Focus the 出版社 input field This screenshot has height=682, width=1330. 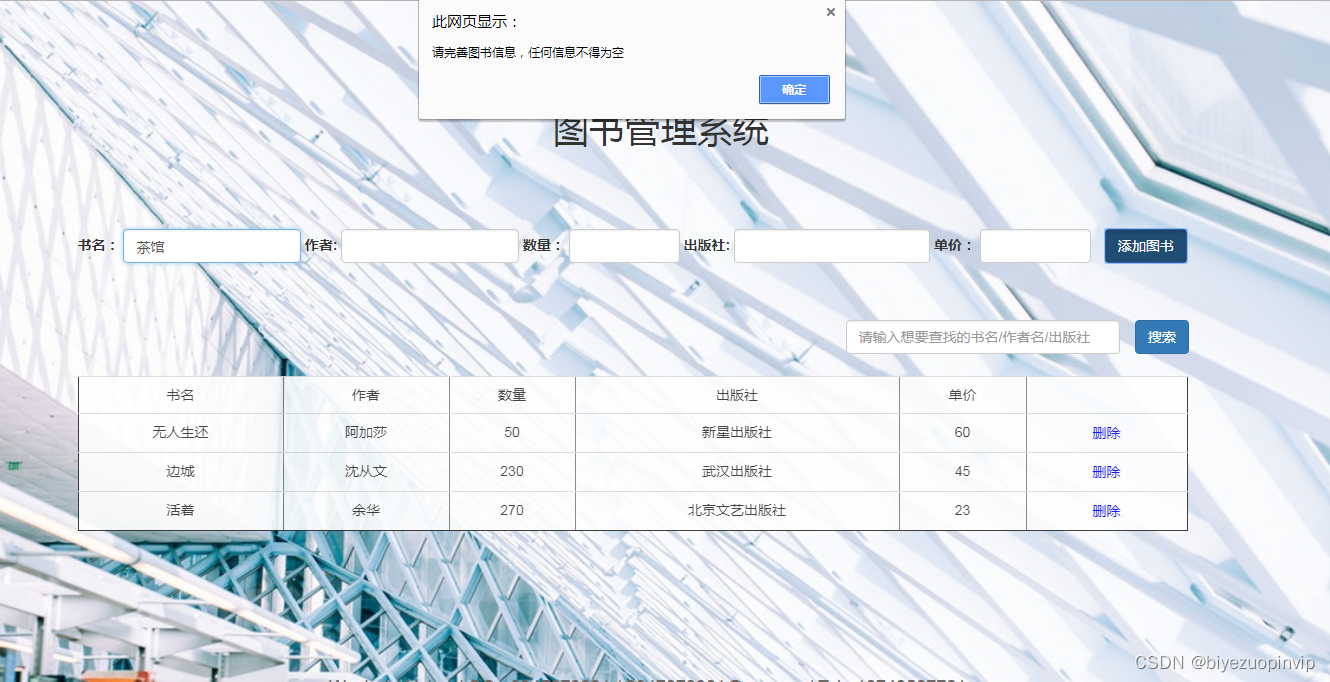point(832,246)
